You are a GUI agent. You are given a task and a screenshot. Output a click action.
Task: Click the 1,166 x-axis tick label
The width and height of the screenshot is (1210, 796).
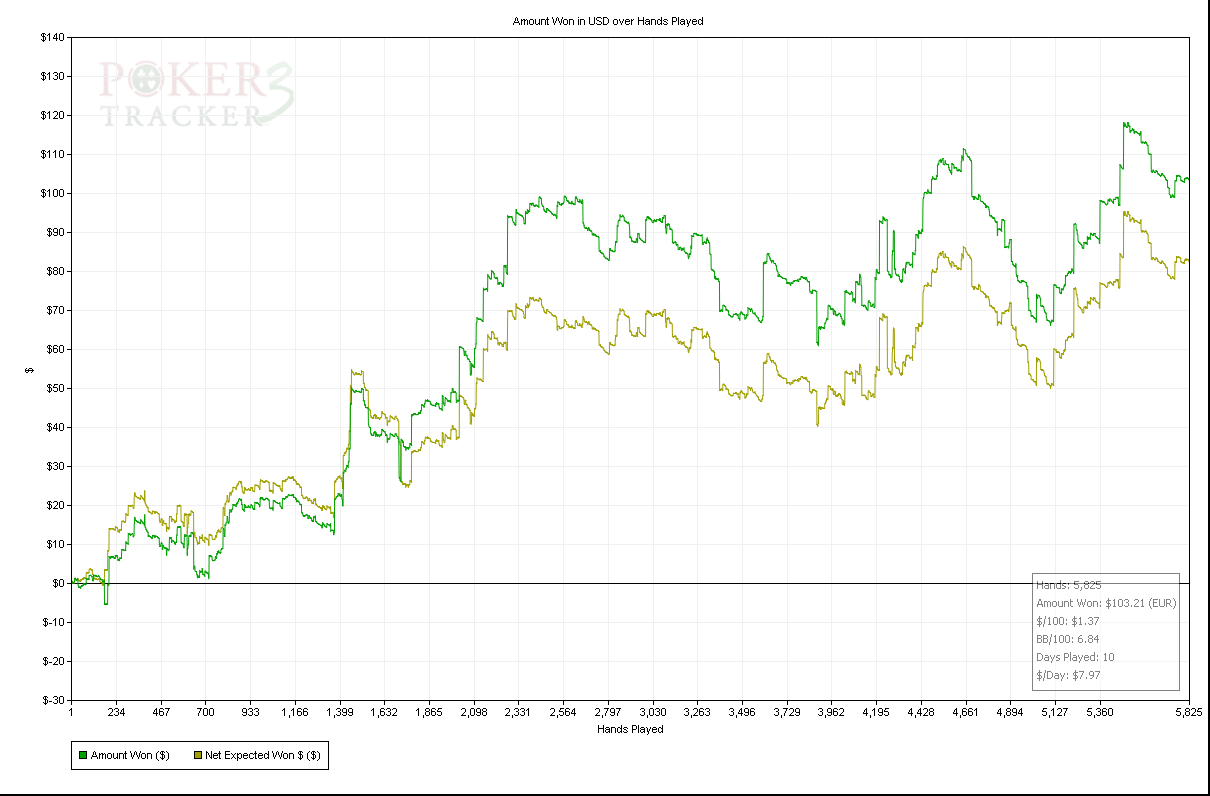[295, 713]
